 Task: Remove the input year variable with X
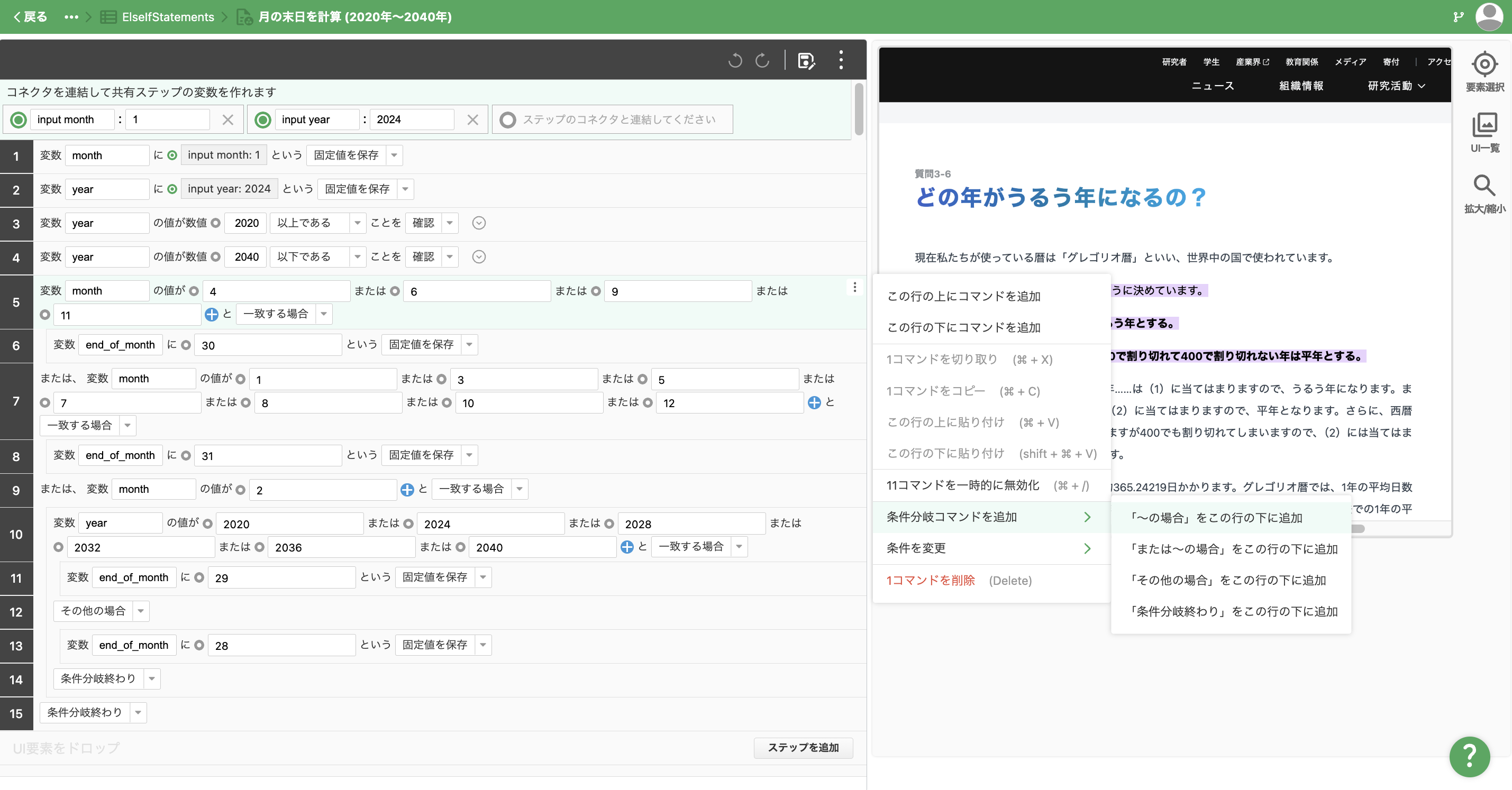472,120
